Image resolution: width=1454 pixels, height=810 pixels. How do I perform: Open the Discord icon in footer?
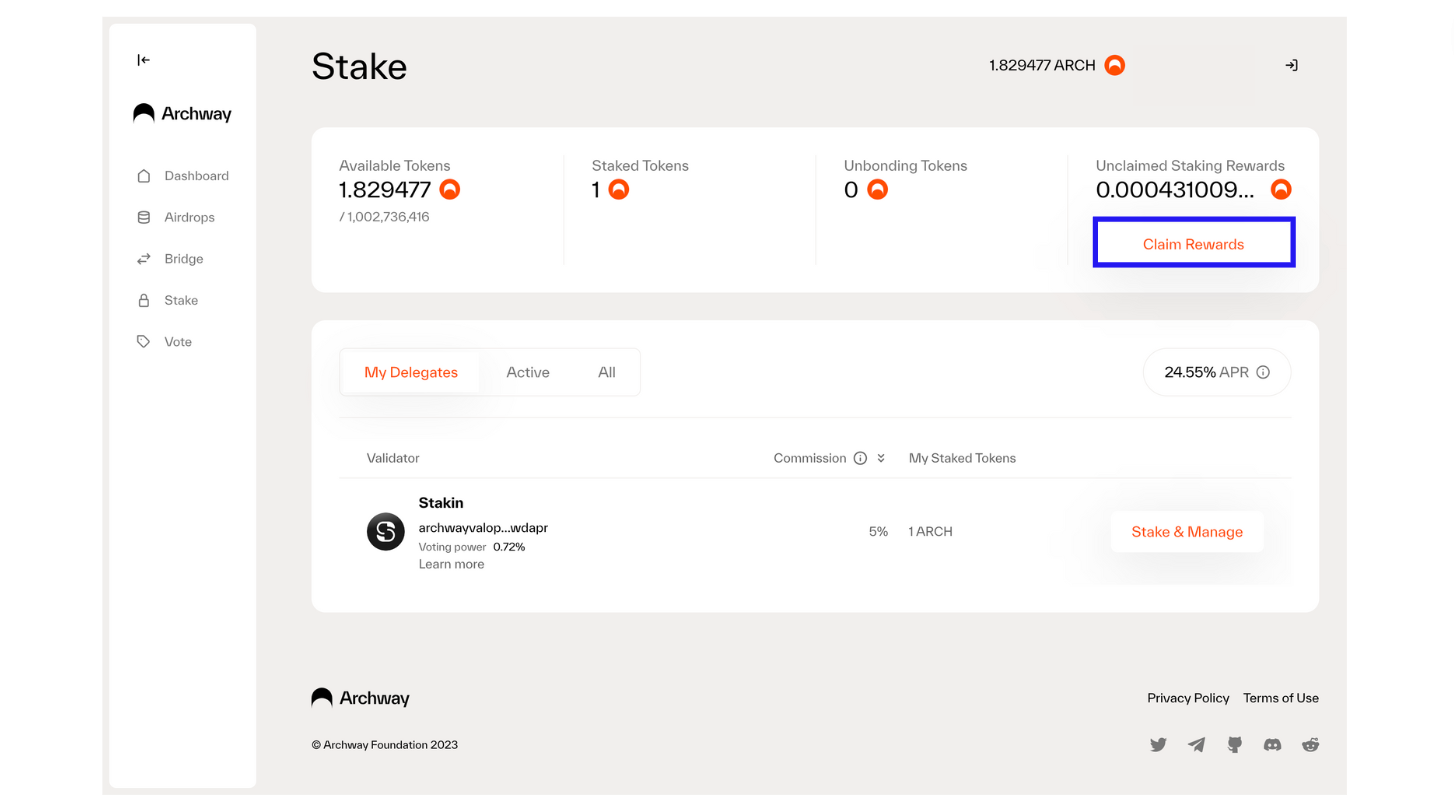pyautogui.click(x=1272, y=744)
